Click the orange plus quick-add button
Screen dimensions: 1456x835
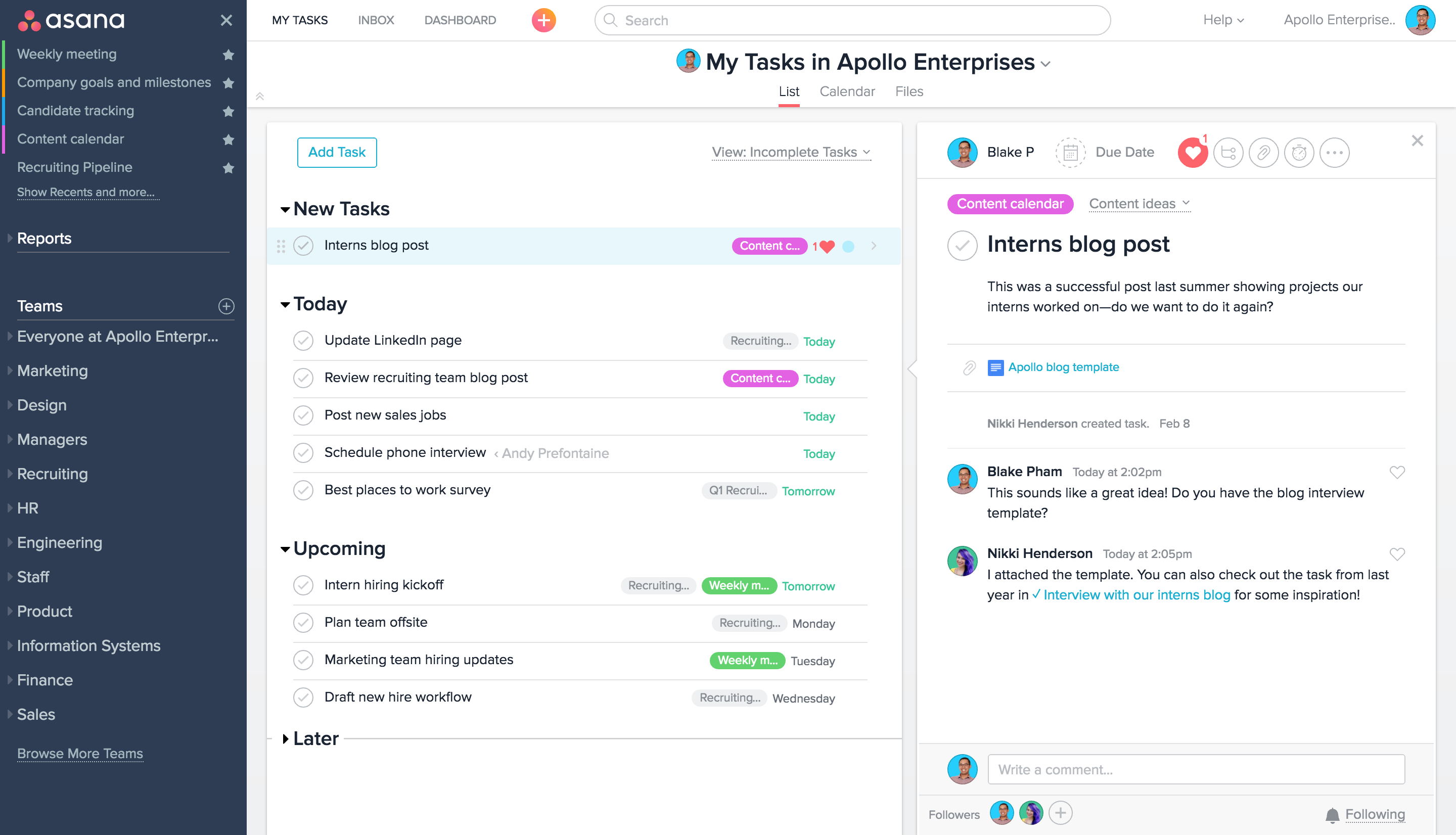pos(543,21)
